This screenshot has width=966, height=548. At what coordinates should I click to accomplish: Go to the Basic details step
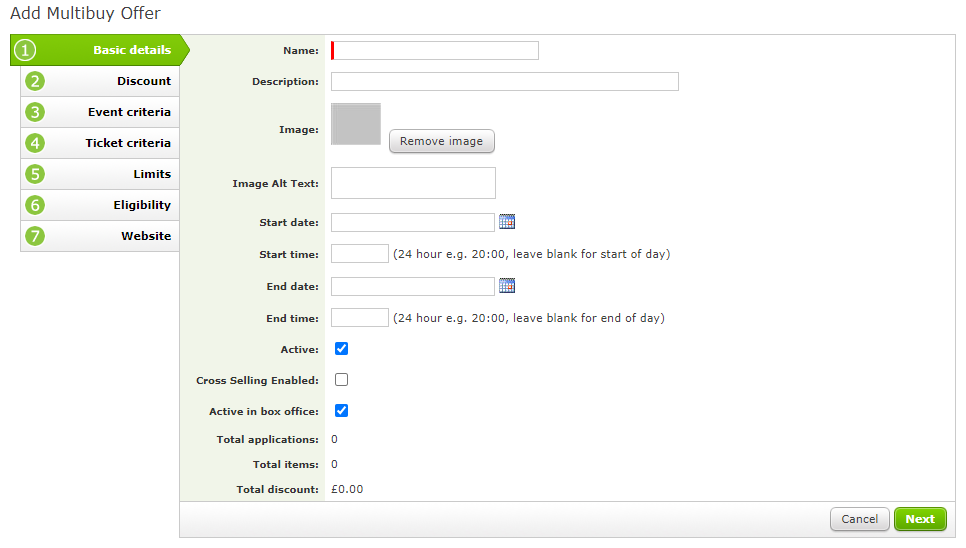pyautogui.click(x=100, y=50)
